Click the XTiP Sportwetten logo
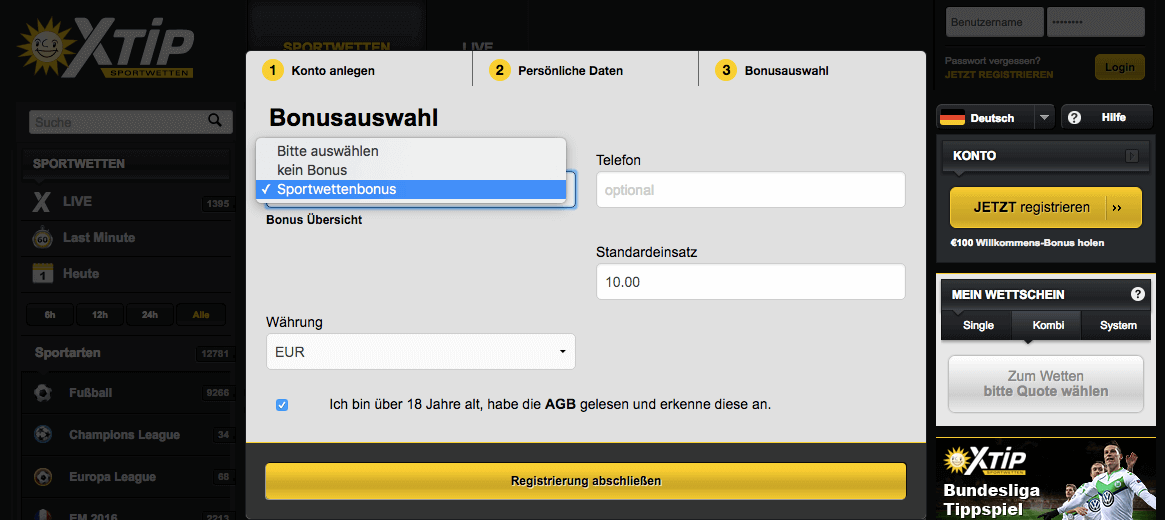 [108, 48]
